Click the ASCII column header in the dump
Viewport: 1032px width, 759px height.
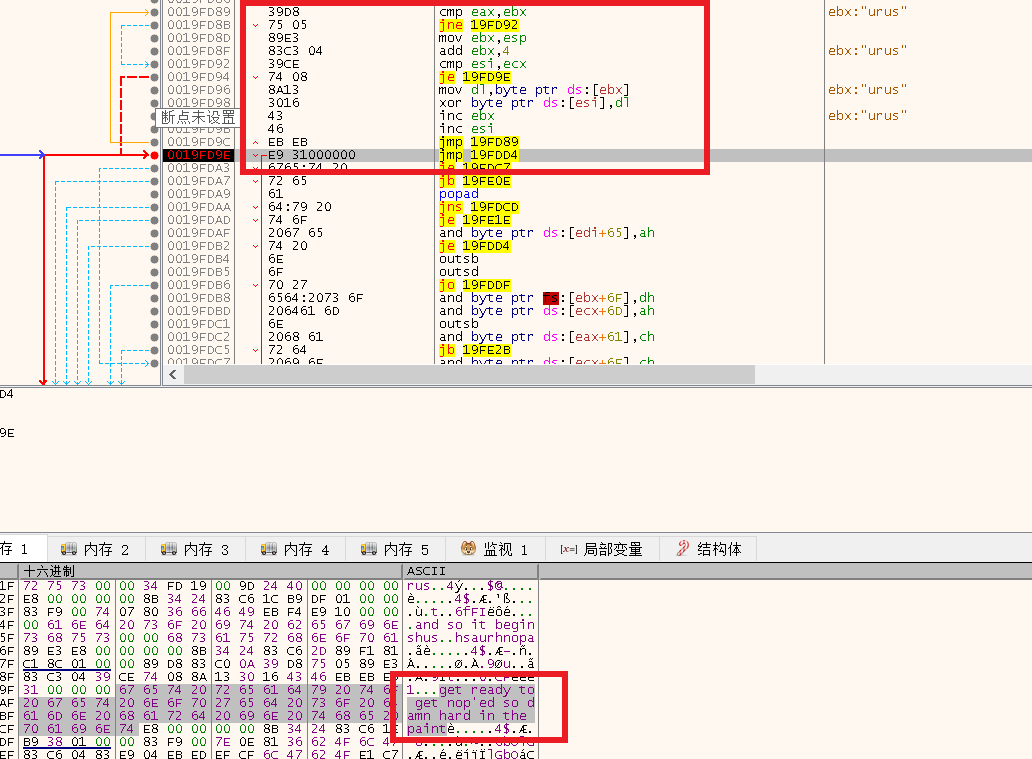pos(470,571)
